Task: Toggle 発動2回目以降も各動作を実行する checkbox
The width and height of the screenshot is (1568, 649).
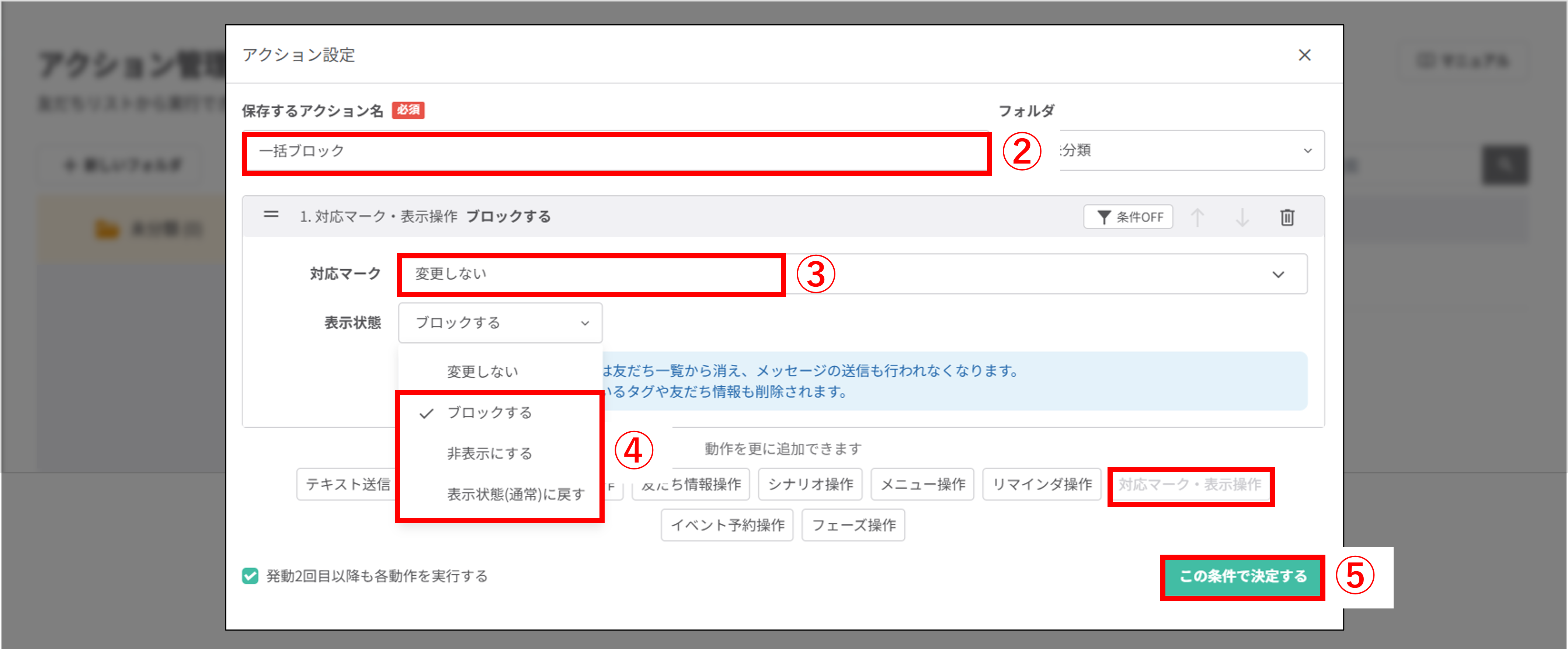Action: pos(250,575)
